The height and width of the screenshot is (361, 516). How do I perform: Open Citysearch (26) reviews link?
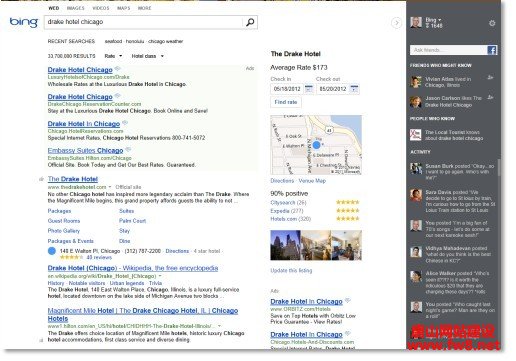tap(288, 202)
